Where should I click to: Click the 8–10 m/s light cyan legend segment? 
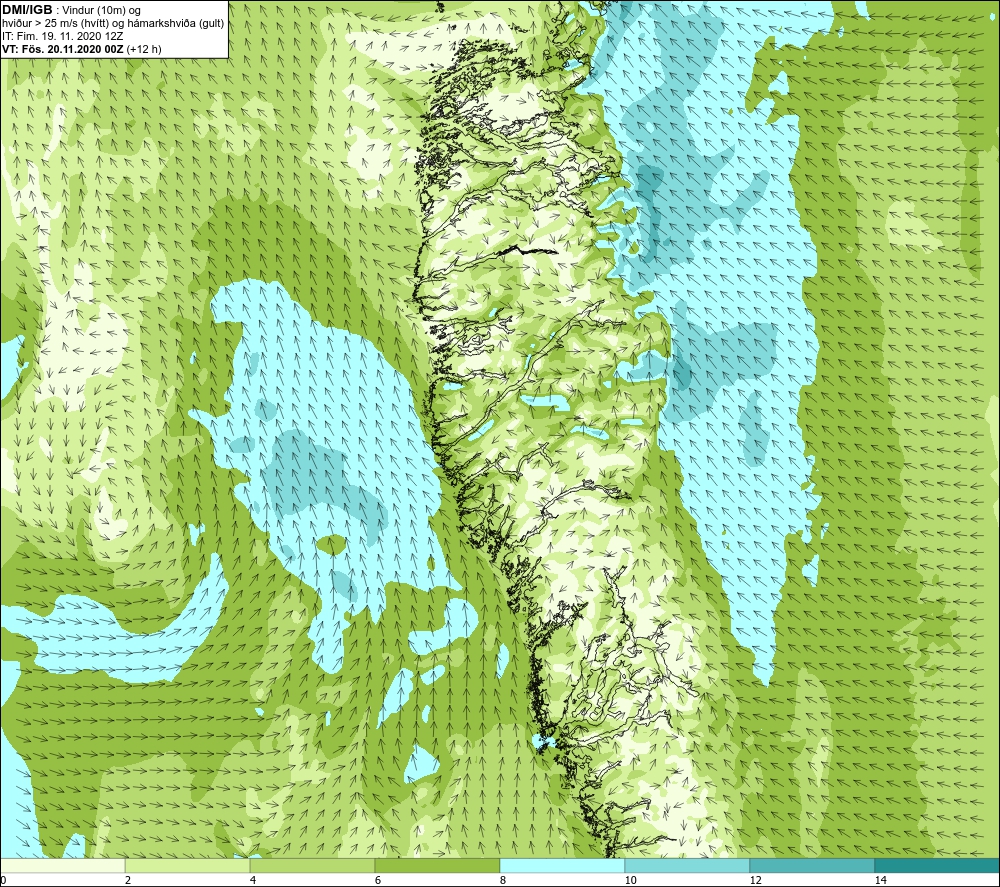(x=562, y=866)
